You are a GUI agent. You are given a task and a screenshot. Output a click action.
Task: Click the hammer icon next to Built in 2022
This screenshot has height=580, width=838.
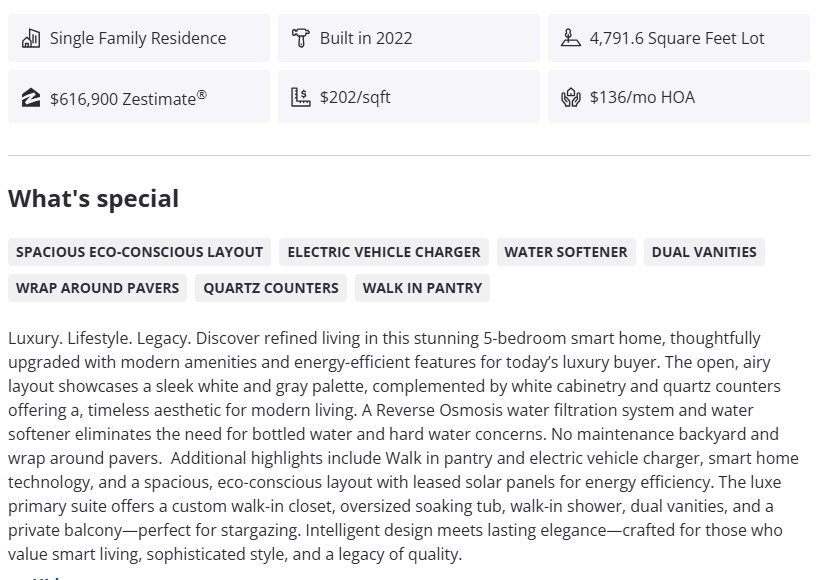[300, 38]
